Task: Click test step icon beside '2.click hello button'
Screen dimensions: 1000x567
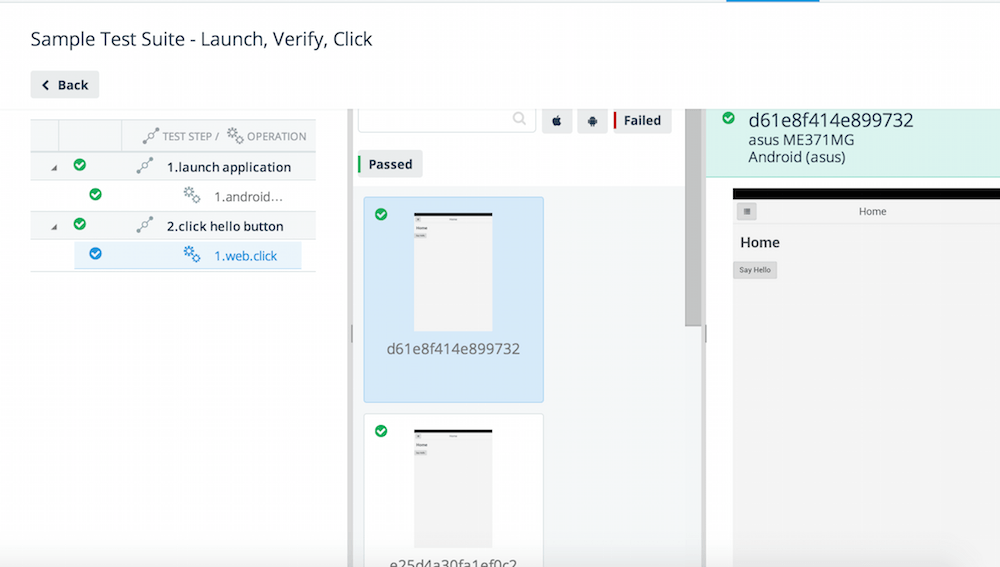Action: pyautogui.click(x=145, y=225)
